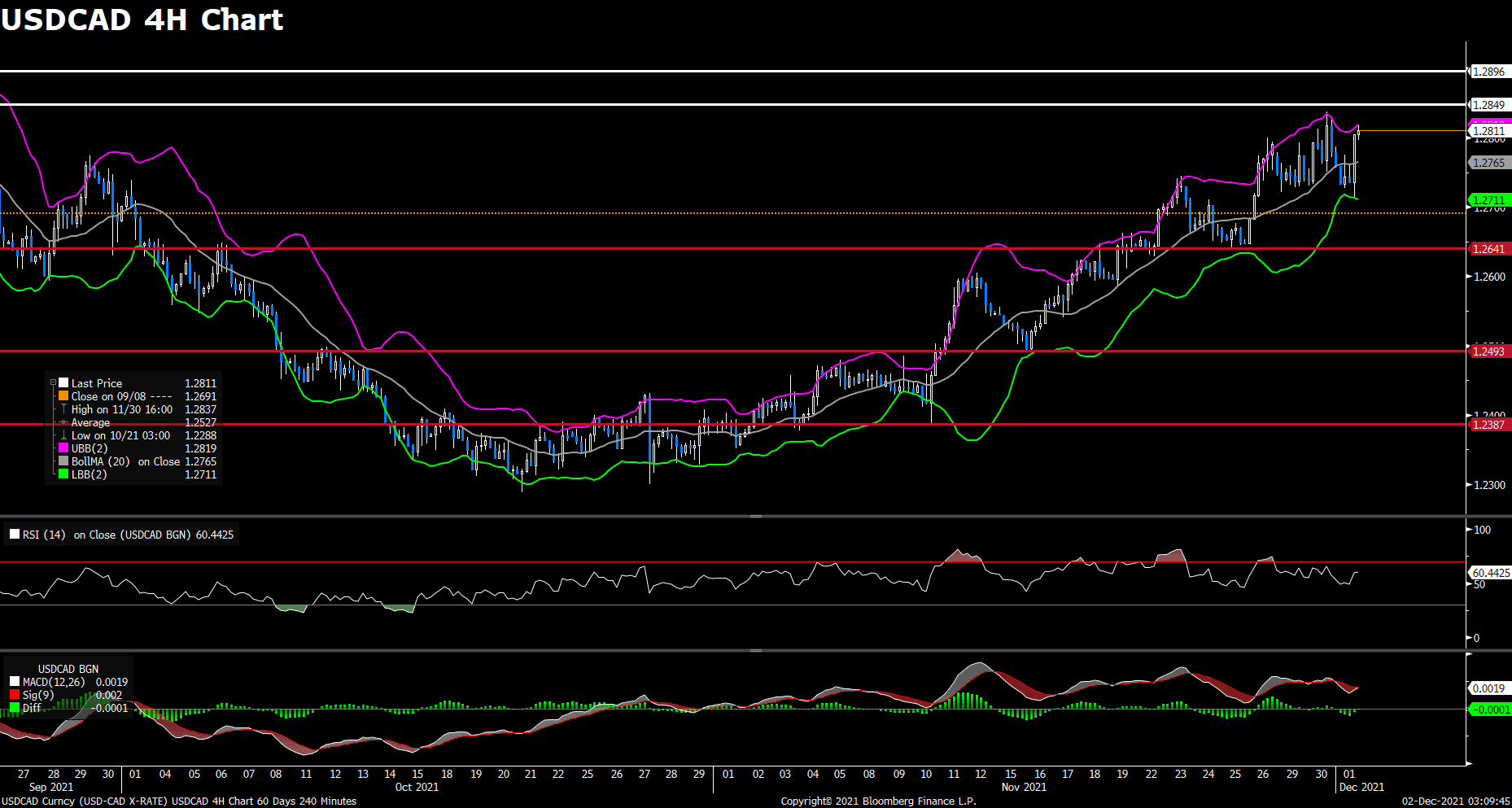The width and height of the screenshot is (1512, 808).
Task: Click the 1.2600 y-axis tick label
Action: 1489,277
